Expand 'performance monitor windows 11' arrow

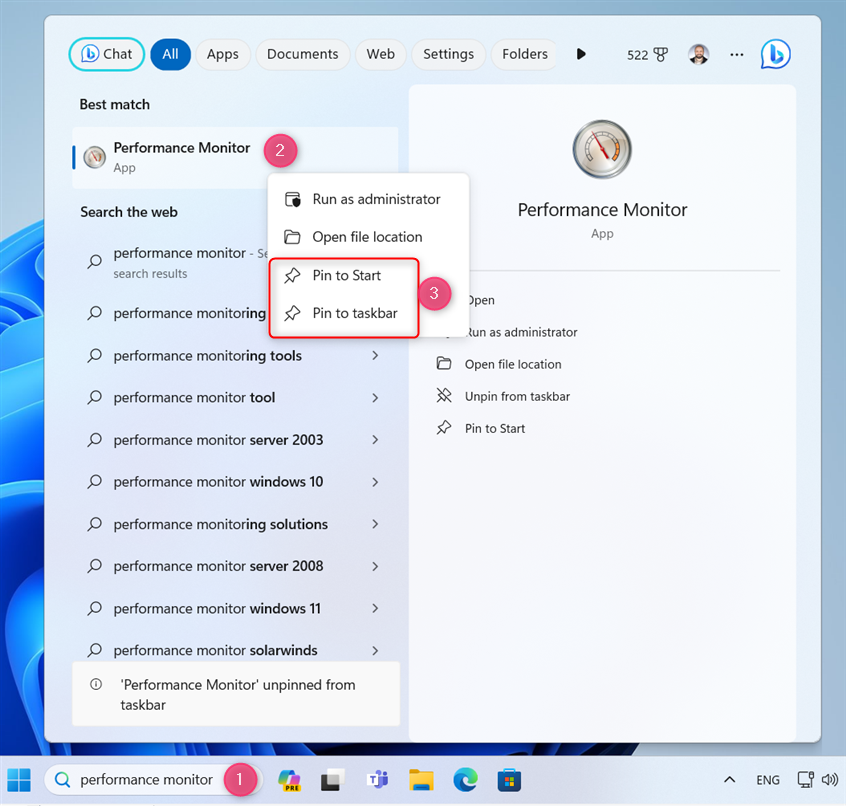pos(375,608)
